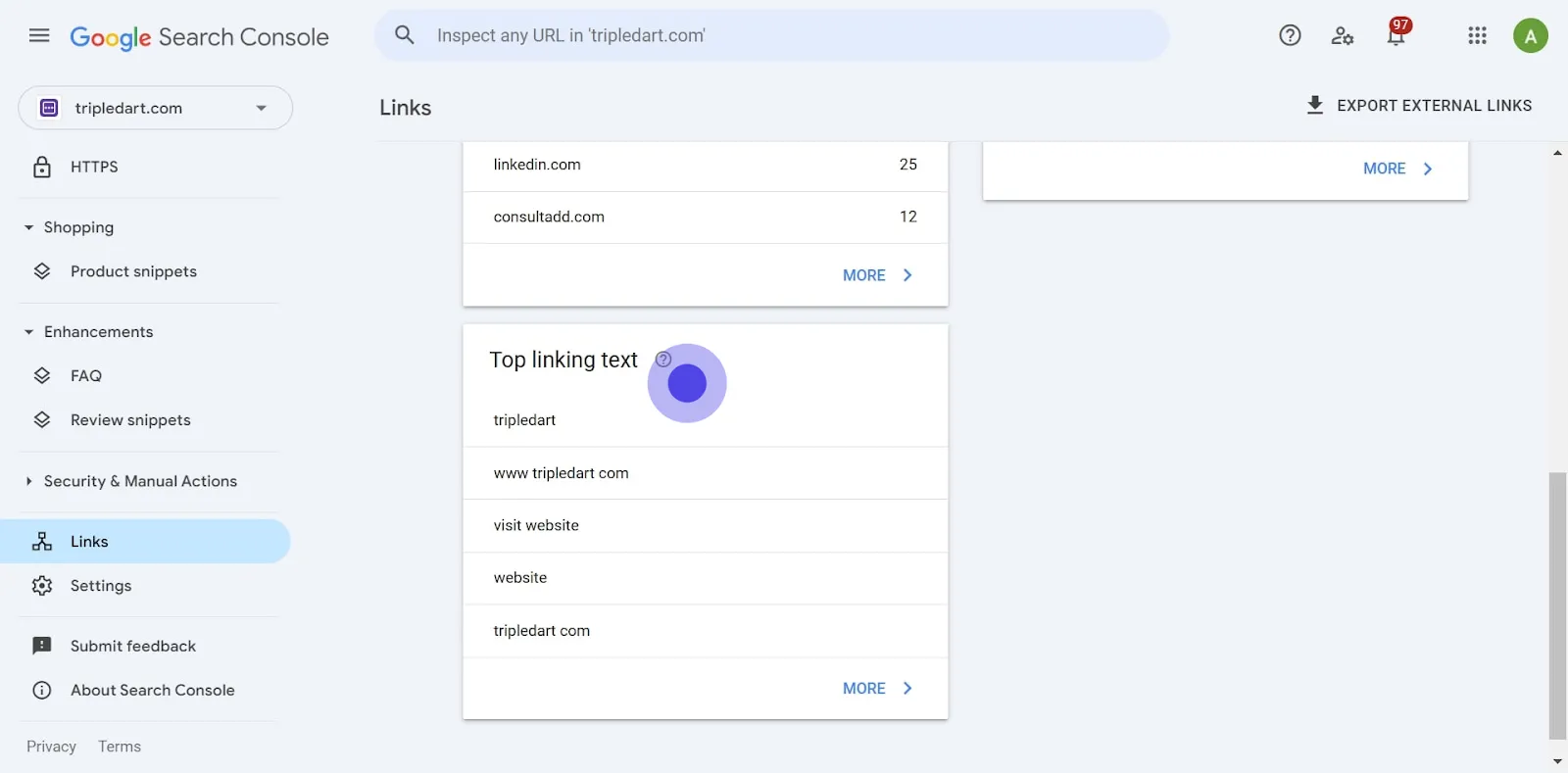Viewport: 1568px width, 773px height.
Task: Open the Help question mark icon
Action: click(1290, 36)
